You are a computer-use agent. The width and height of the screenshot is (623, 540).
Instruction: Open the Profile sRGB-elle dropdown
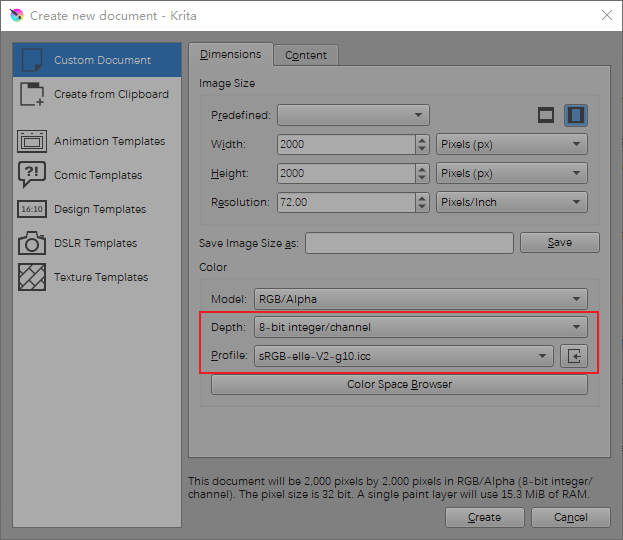click(403, 356)
